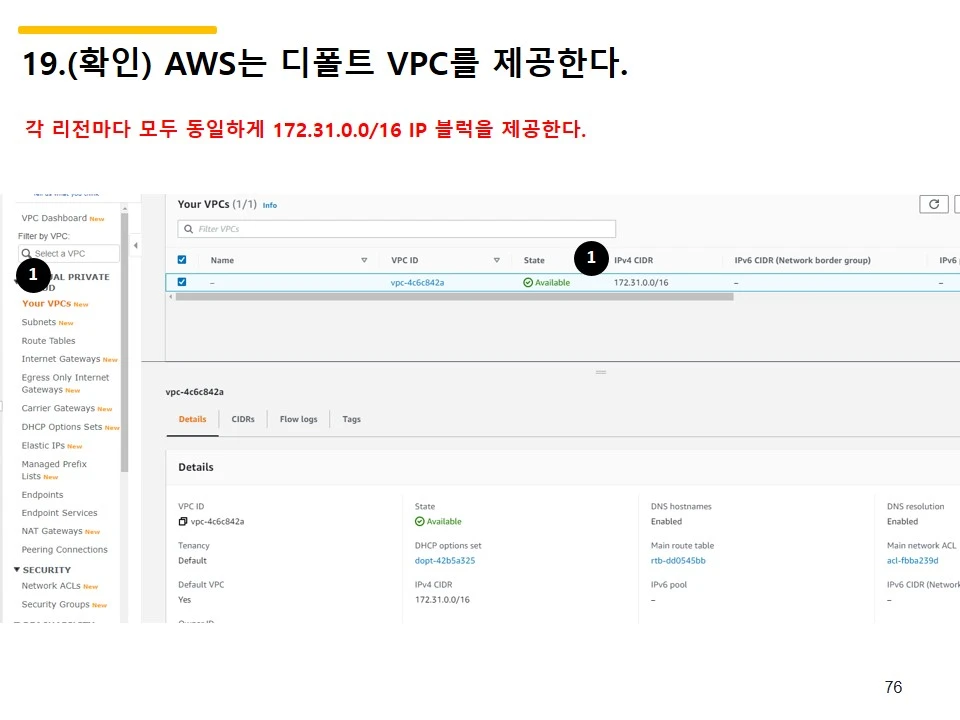
Task: Click the Available state in Details section
Action: [438, 522]
